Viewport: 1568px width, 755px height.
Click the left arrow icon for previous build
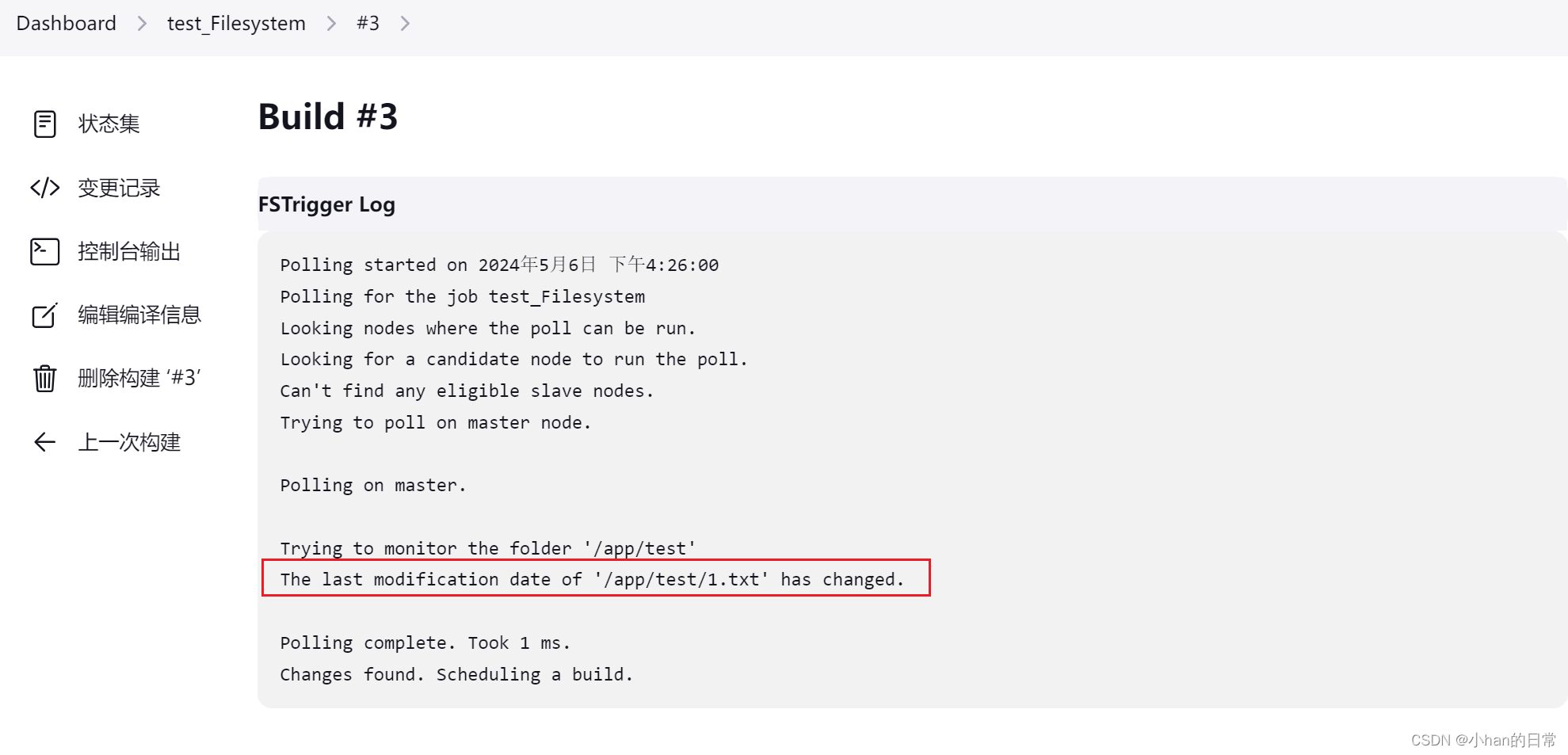tap(44, 441)
